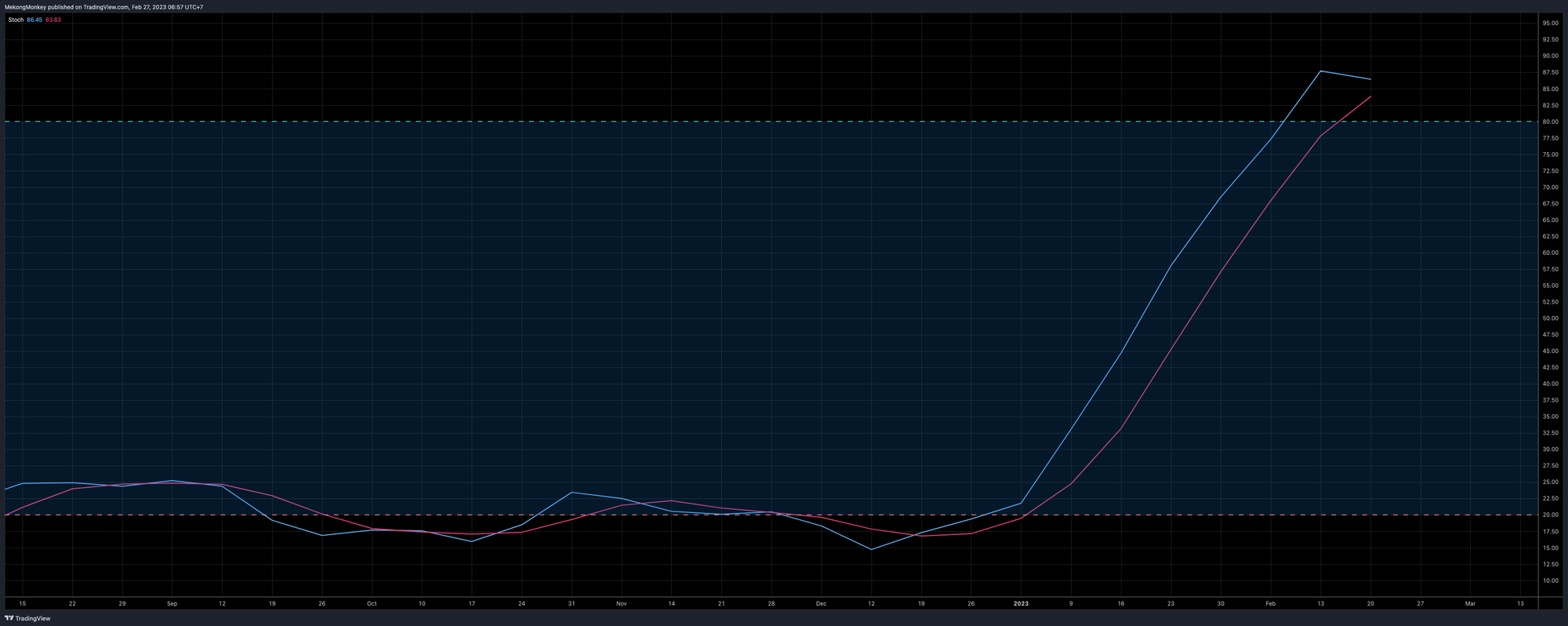This screenshot has height=626, width=1568.
Task: Click the 87.50 price scale label
Action: 1550,73
